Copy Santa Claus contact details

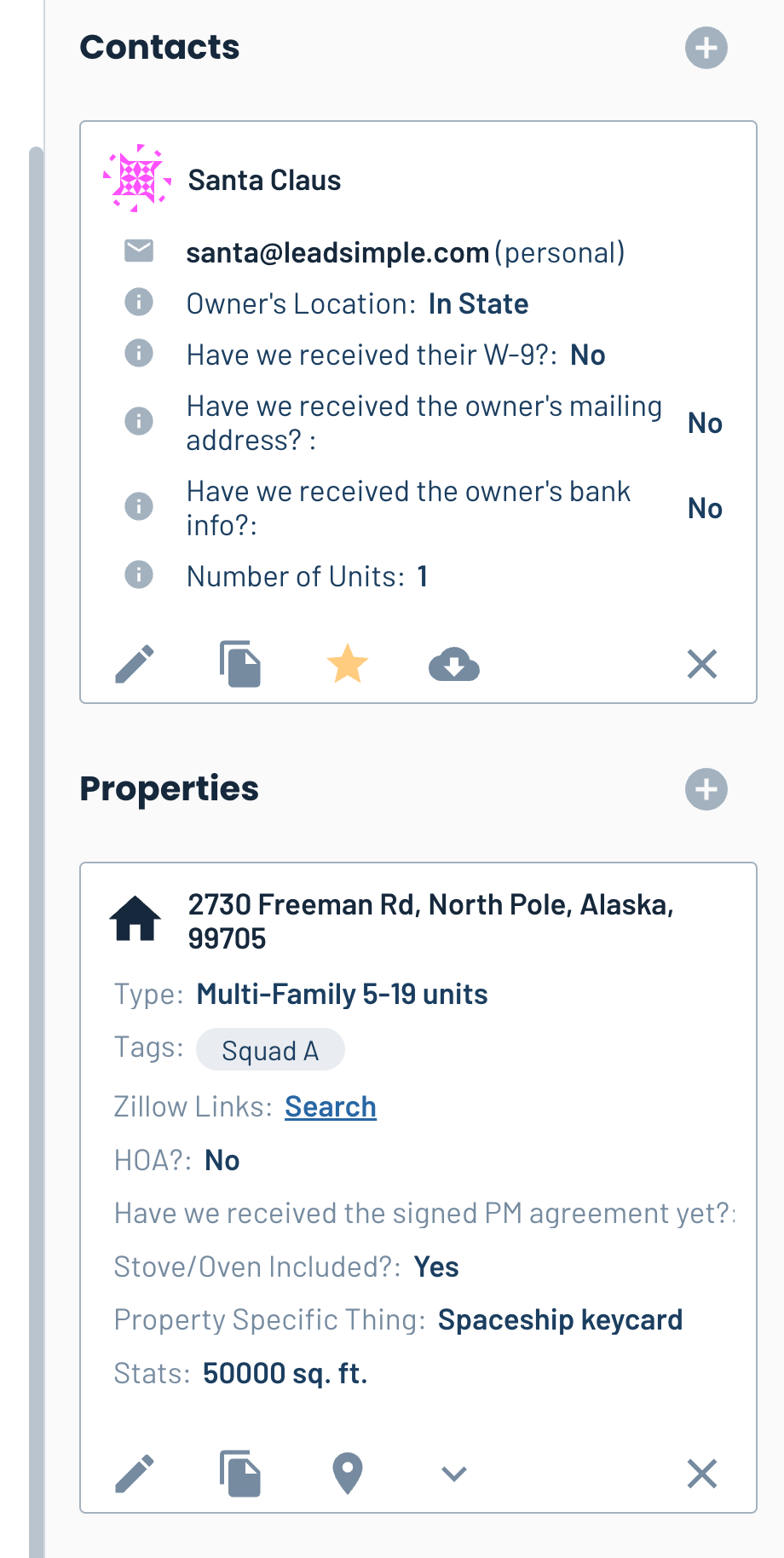coord(240,664)
